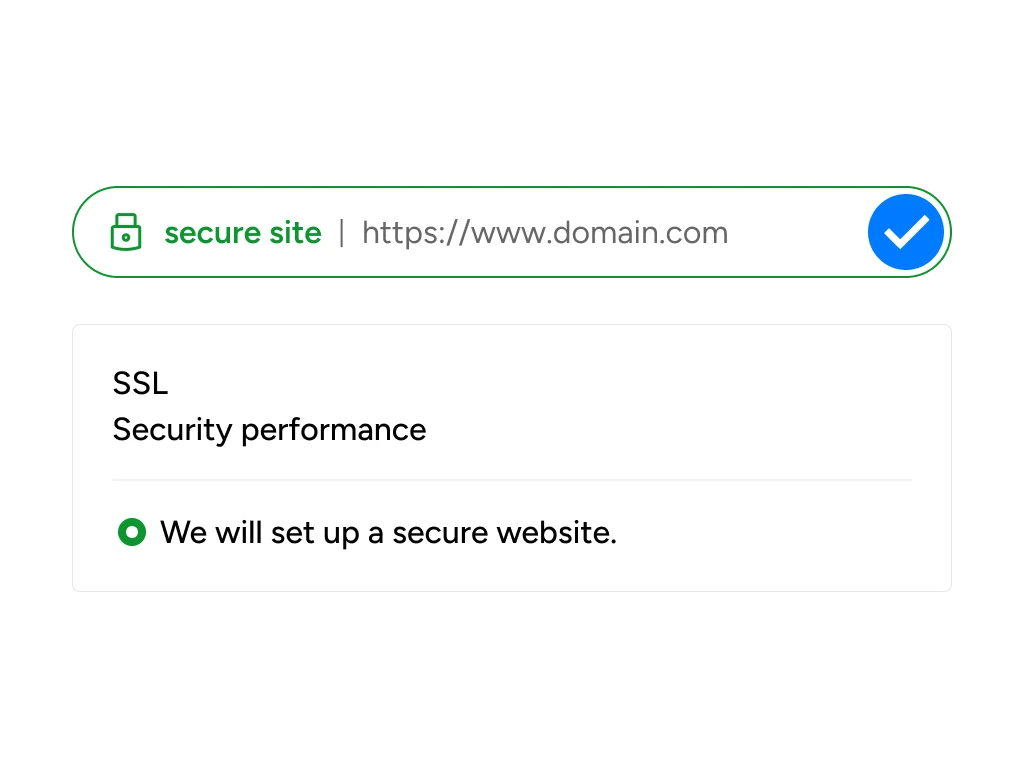Click the word 'site' in green label
This screenshot has height=760, width=1022.
point(295,233)
